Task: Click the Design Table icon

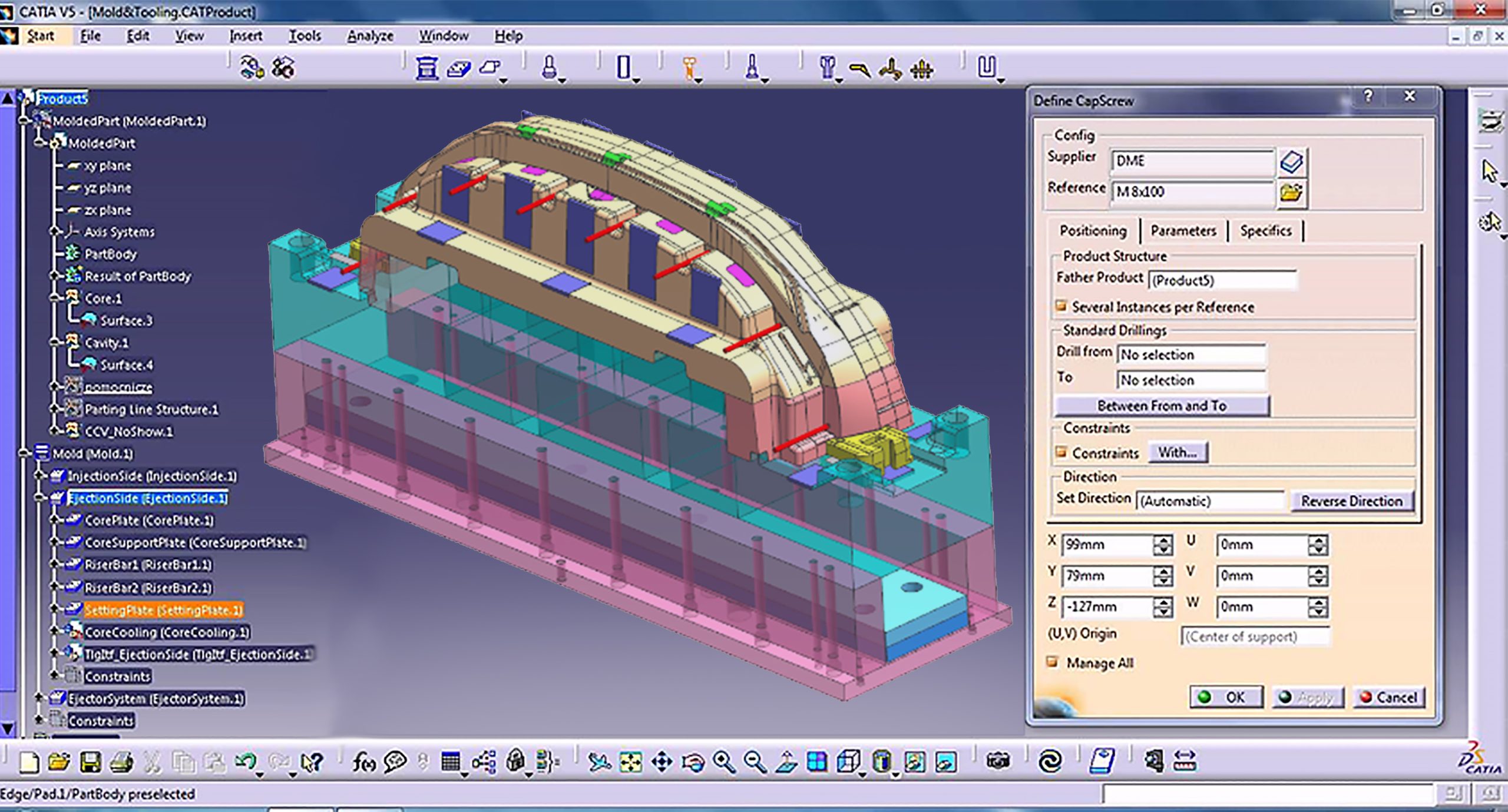Action: pyautogui.click(x=451, y=762)
